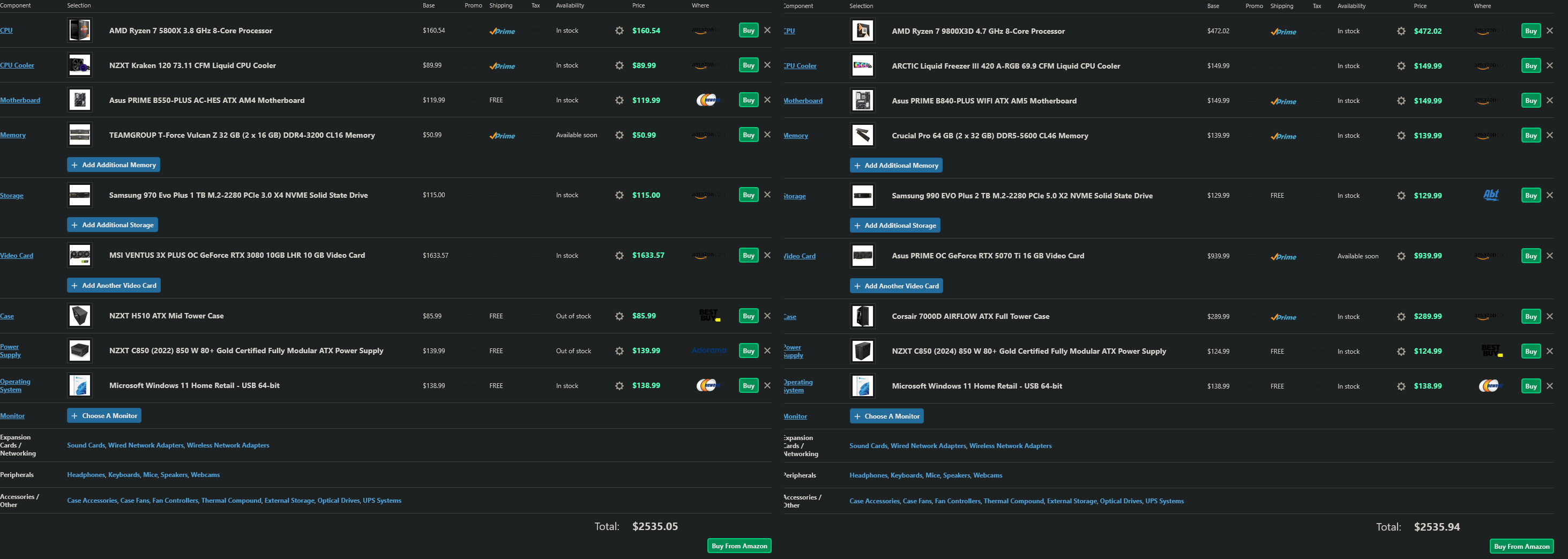The height and width of the screenshot is (559, 1568).
Task: Open Samsung 990 EVO Plus 2 TB title
Action: [x=1022, y=196]
